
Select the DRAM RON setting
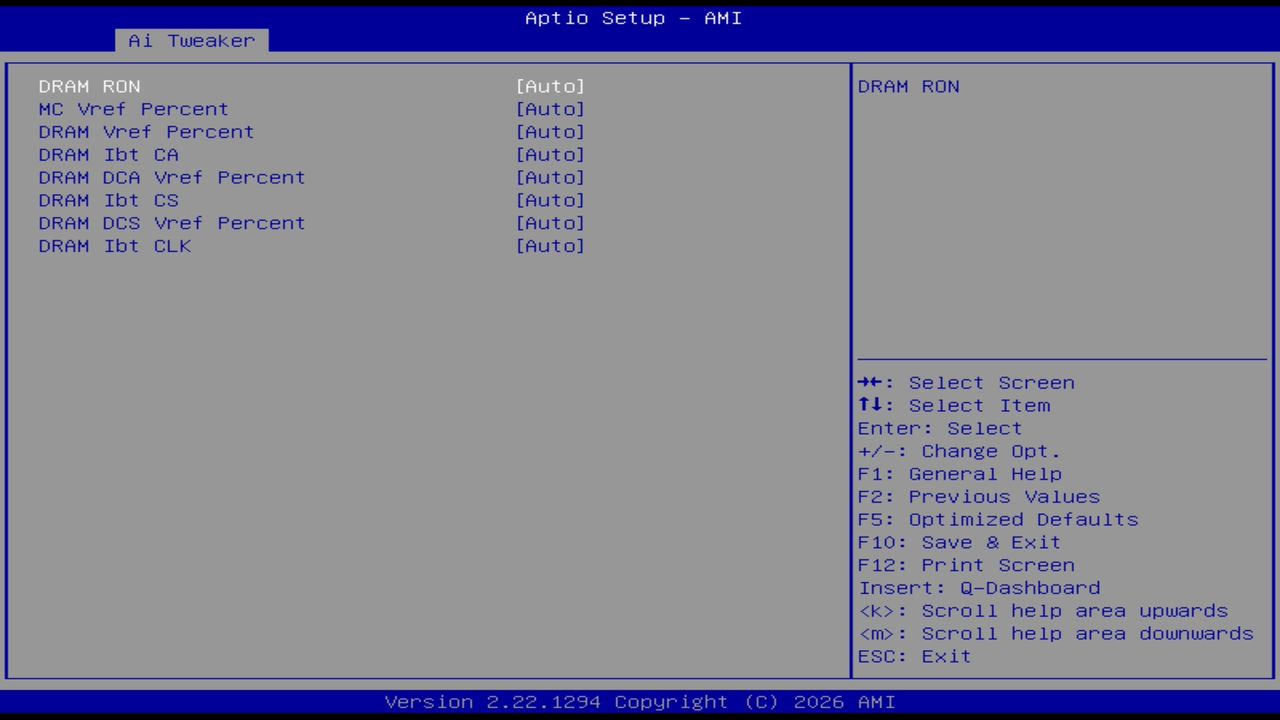89,86
